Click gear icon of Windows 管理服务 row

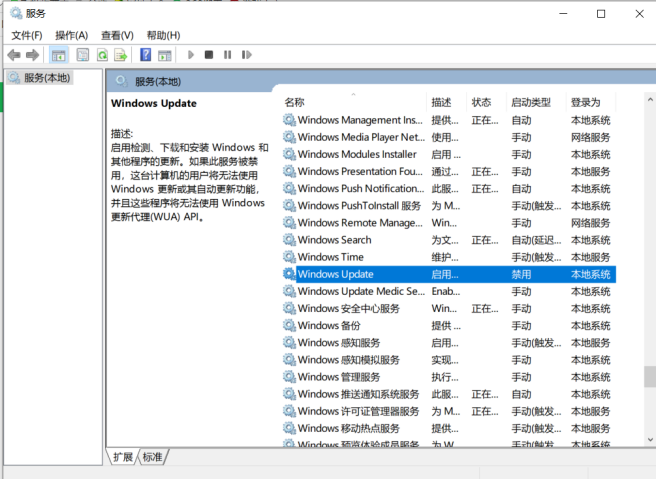tap(289, 377)
